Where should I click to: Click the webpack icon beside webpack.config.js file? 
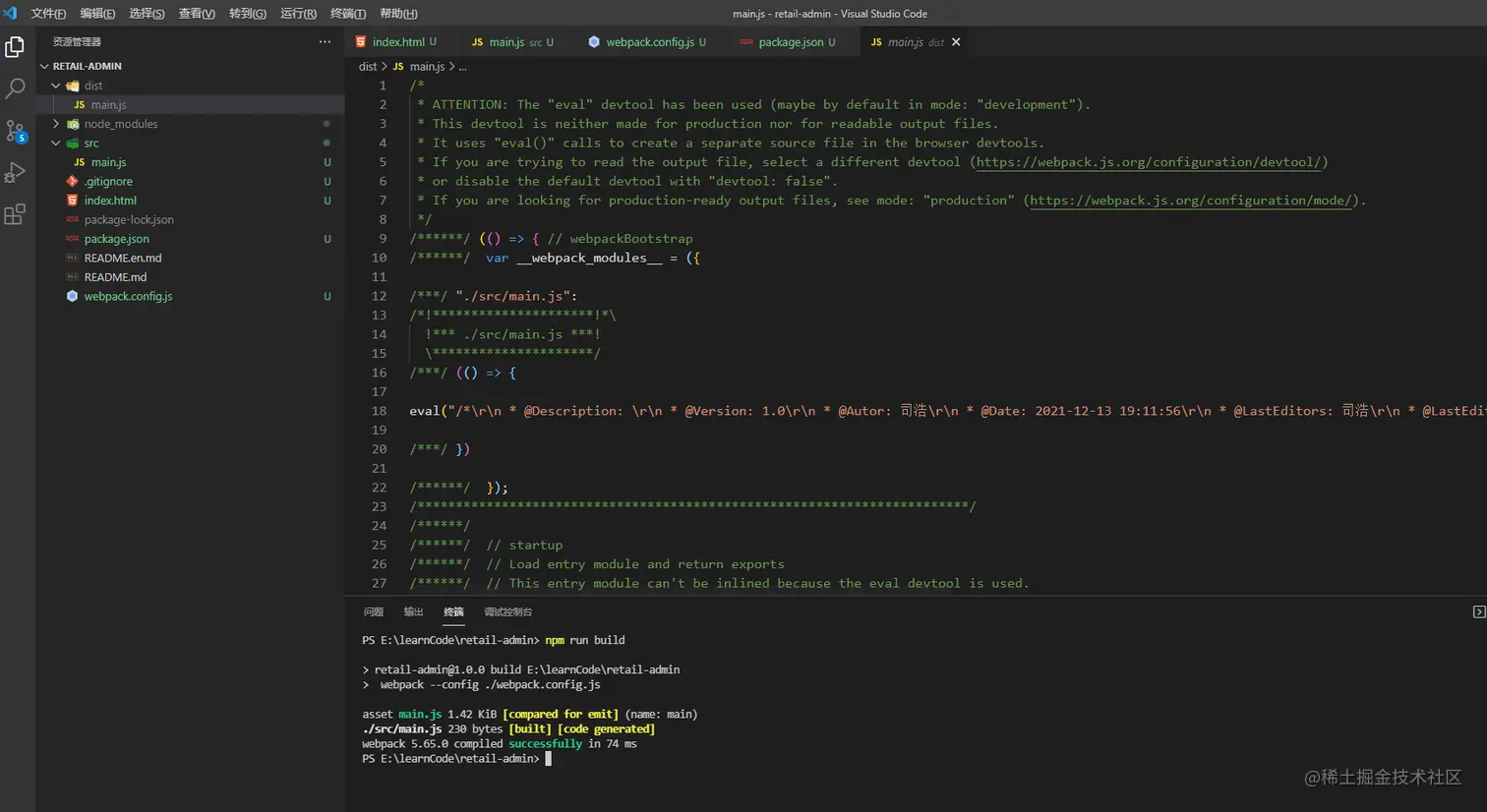(x=72, y=296)
